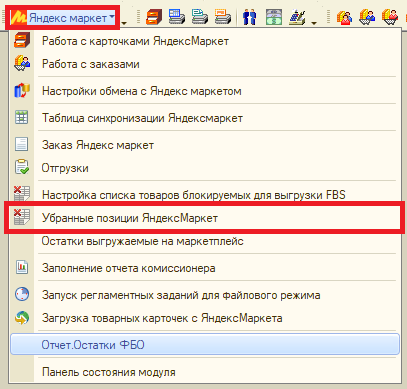
Task: Open Таблица синхронизации Яндексмаркет
Action: 205,118
